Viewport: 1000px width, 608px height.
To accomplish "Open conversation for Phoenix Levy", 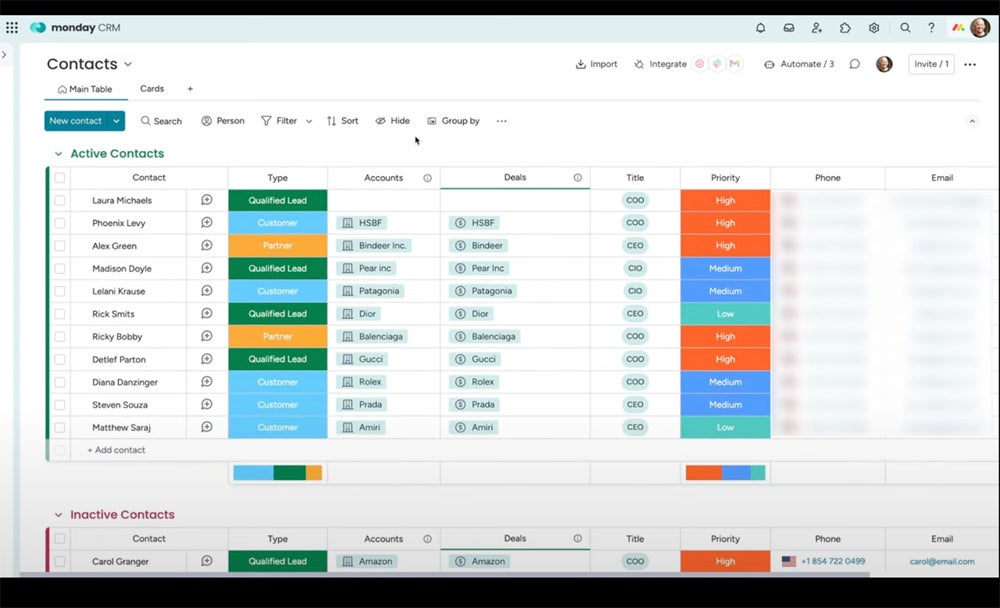I will click(x=207, y=223).
